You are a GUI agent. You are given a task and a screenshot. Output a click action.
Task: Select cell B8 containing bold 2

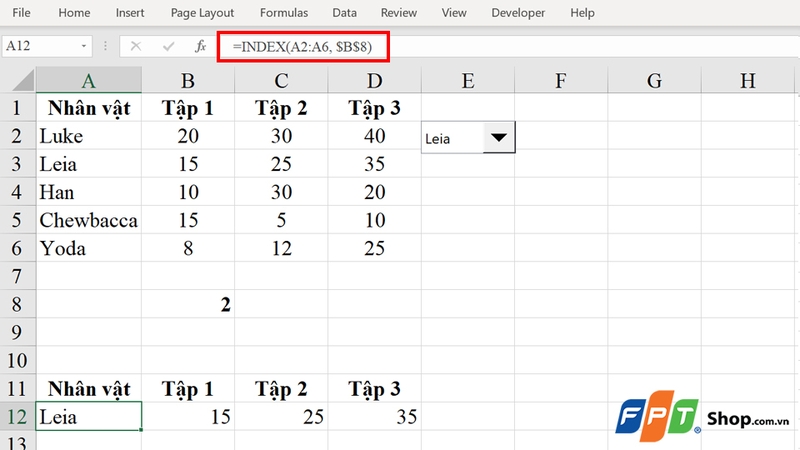(188, 304)
